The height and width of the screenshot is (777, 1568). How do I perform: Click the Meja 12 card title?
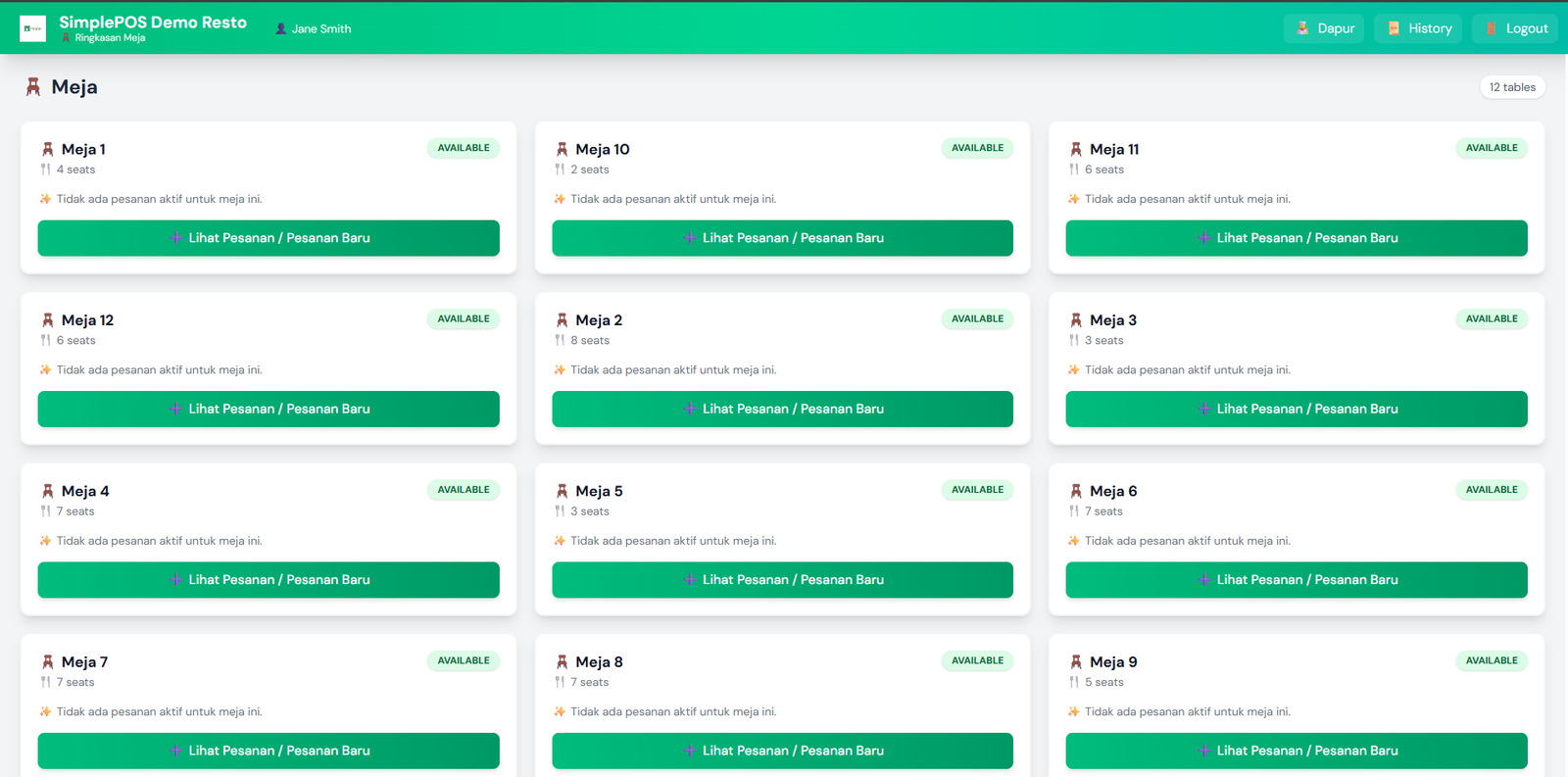click(x=87, y=319)
